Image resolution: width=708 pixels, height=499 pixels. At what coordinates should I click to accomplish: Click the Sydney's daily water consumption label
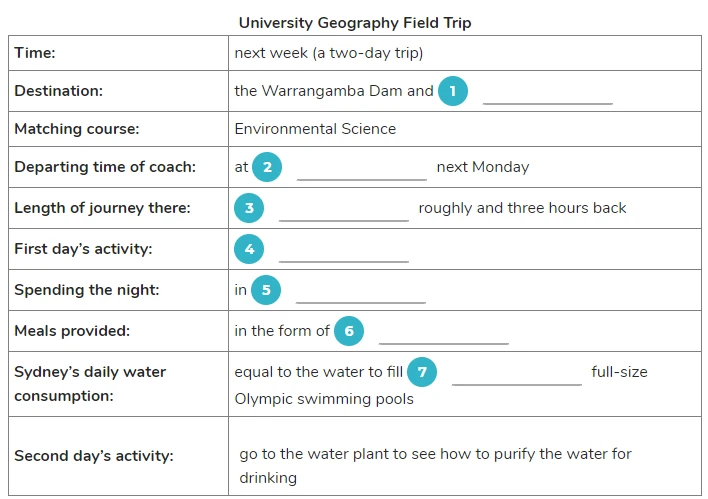point(90,384)
